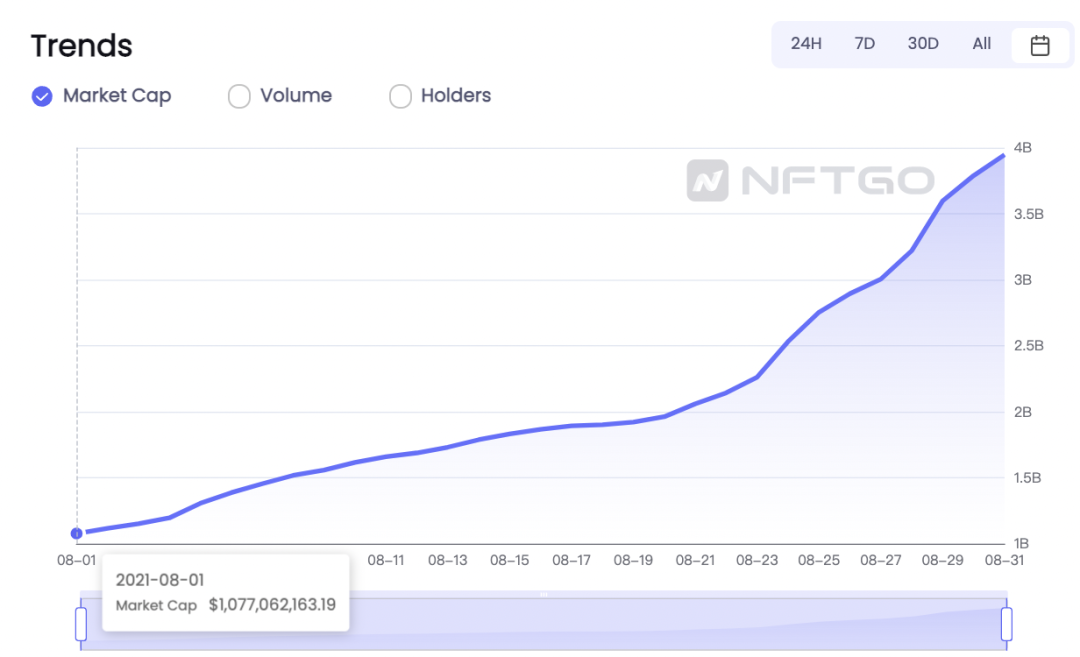1080x657 pixels.
Task: Click the NFTGO watermark text
Action: (838, 180)
